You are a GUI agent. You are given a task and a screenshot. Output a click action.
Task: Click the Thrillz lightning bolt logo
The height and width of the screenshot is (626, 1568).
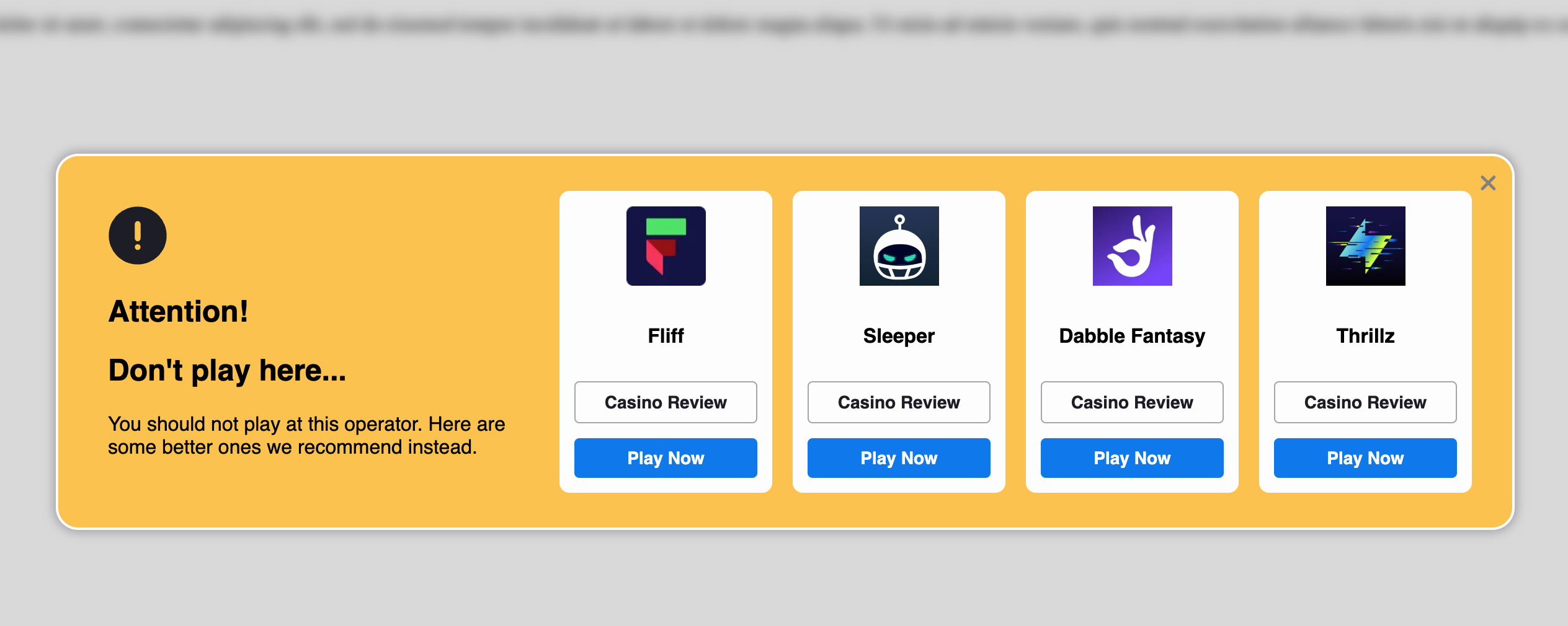pos(1365,246)
